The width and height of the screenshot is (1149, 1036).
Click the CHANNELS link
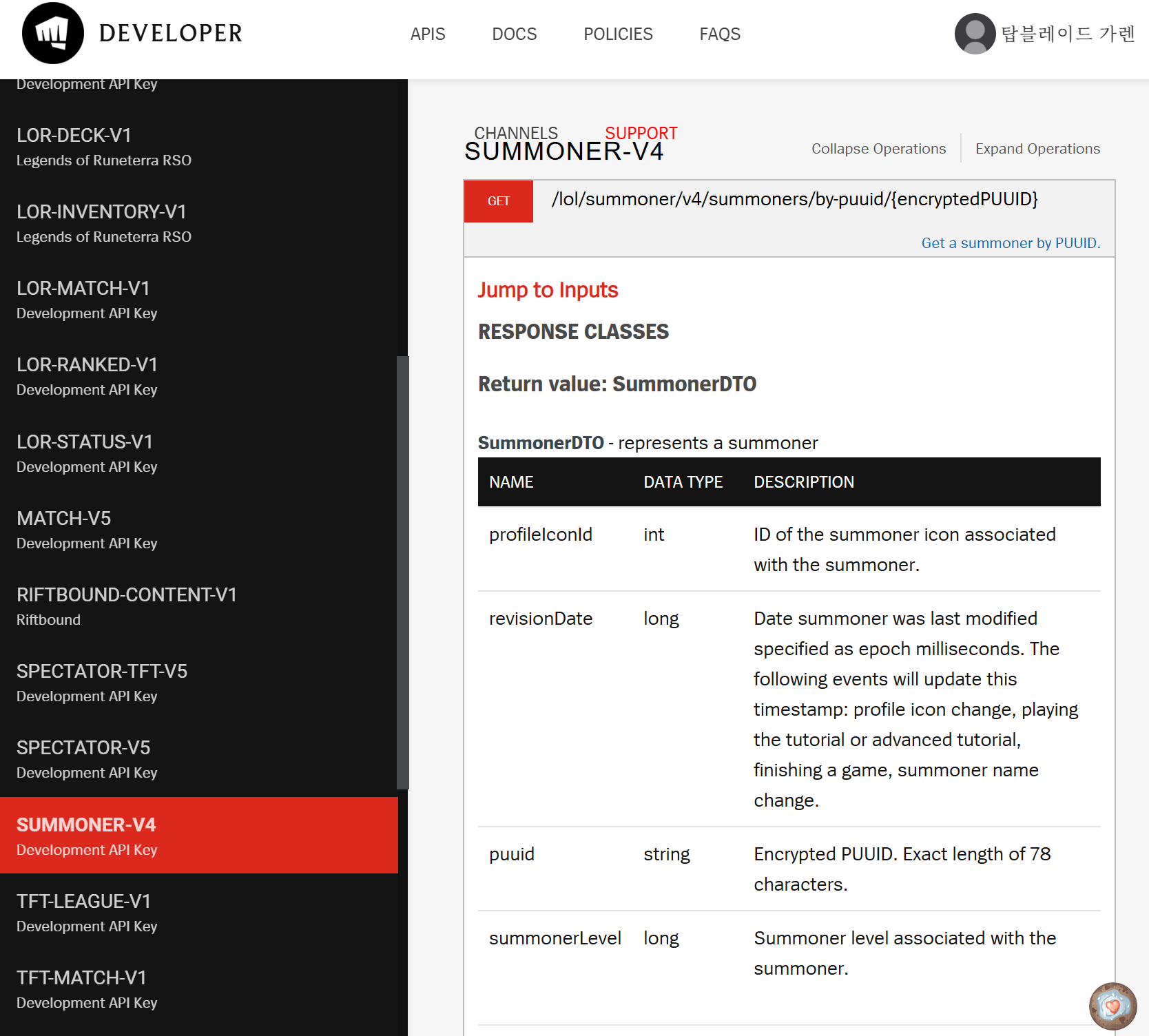[x=516, y=132]
